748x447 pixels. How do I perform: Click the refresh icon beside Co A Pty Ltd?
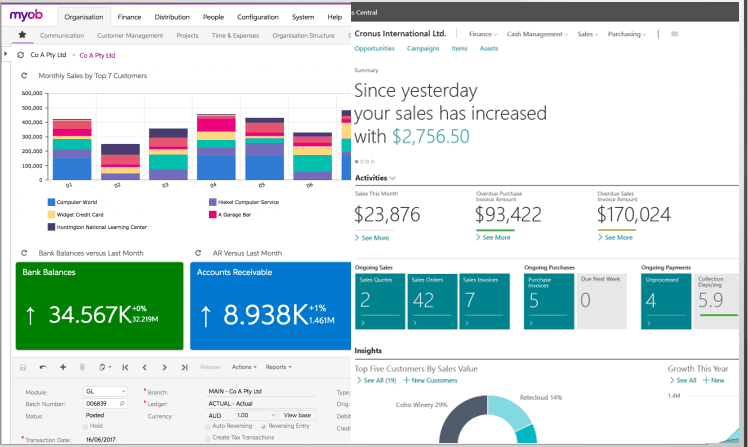[x=21, y=55]
